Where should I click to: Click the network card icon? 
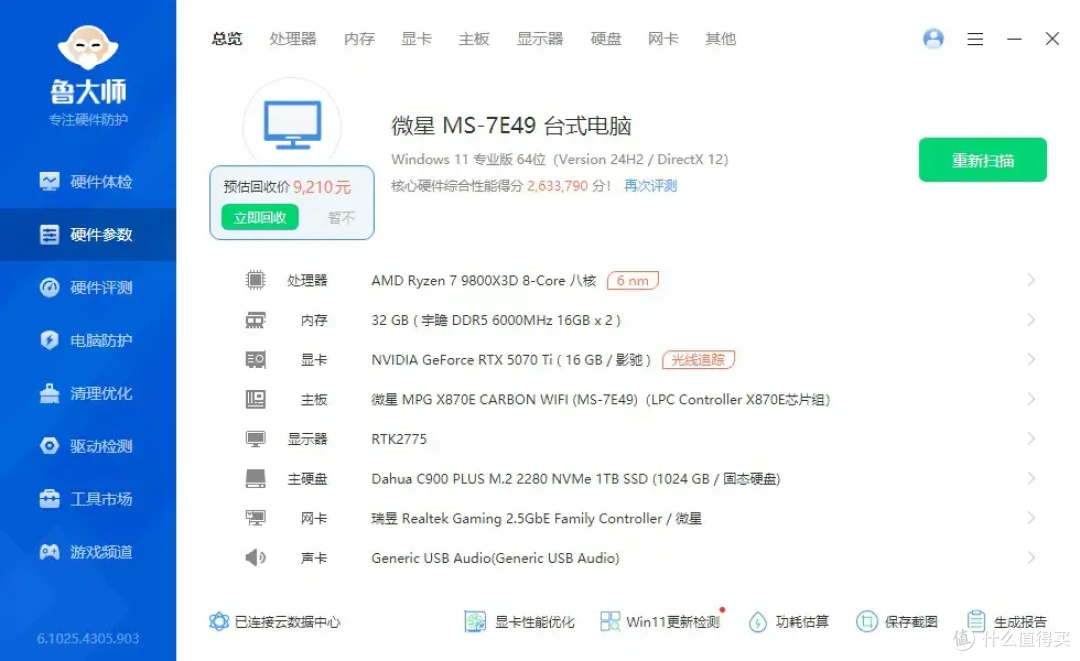click(256, 518)
